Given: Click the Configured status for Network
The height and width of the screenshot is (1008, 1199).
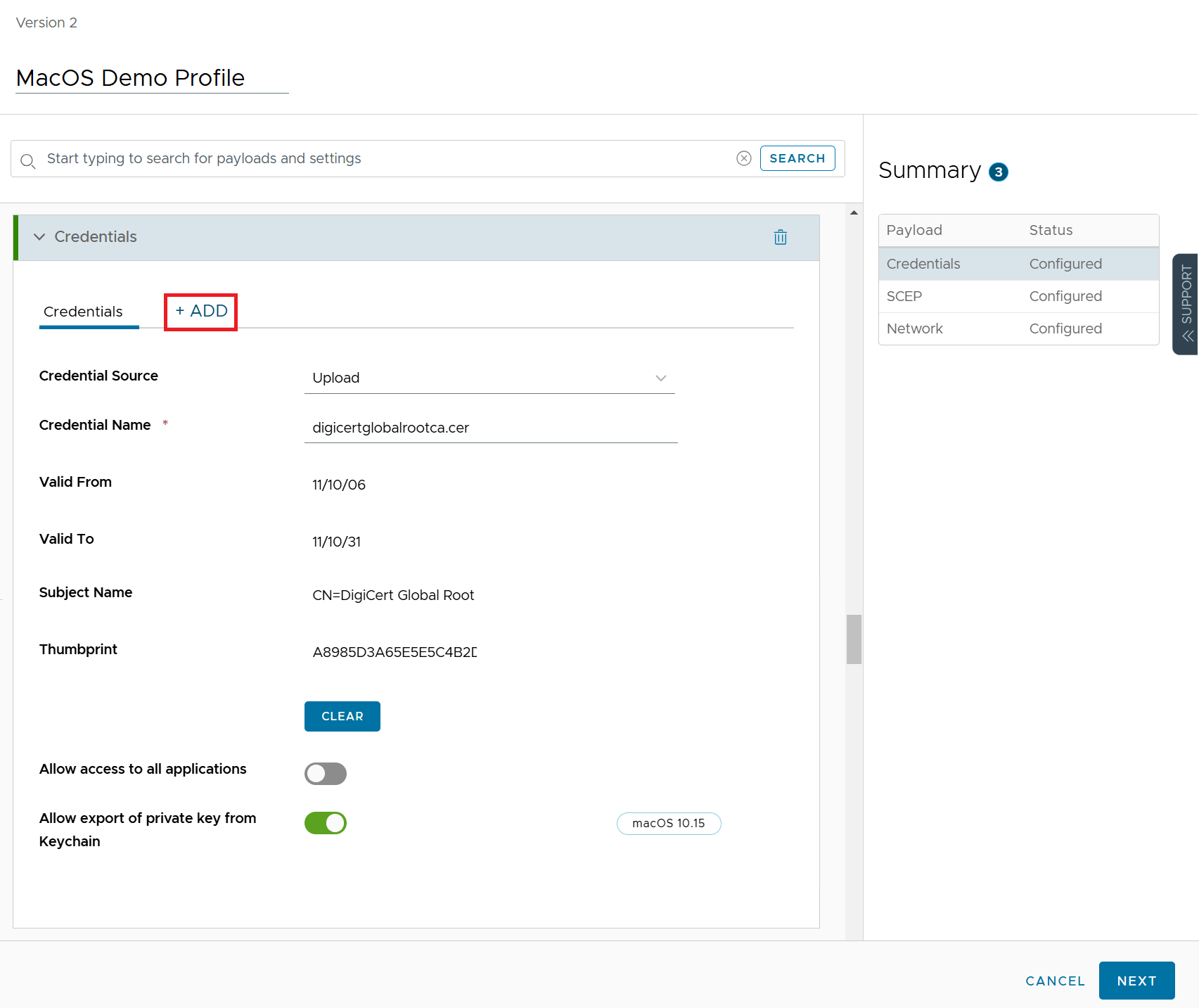Looking at the screenshot, I should (1065, 328).
